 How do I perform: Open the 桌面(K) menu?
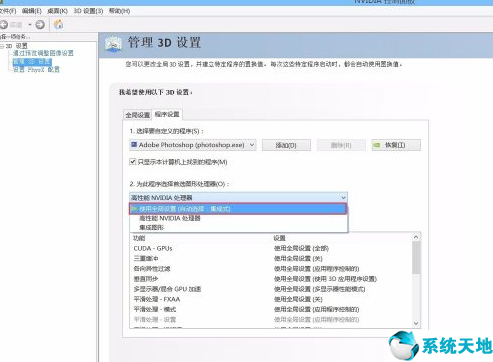57,11
